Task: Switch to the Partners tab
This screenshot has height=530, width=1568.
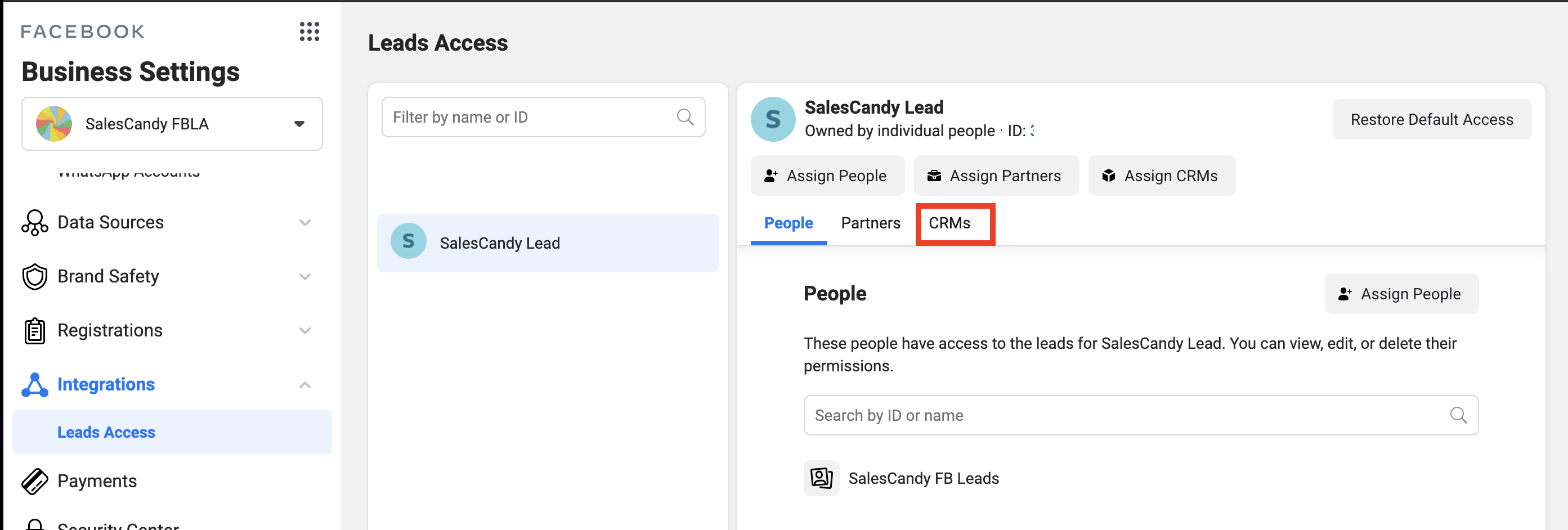Action: 871,223
